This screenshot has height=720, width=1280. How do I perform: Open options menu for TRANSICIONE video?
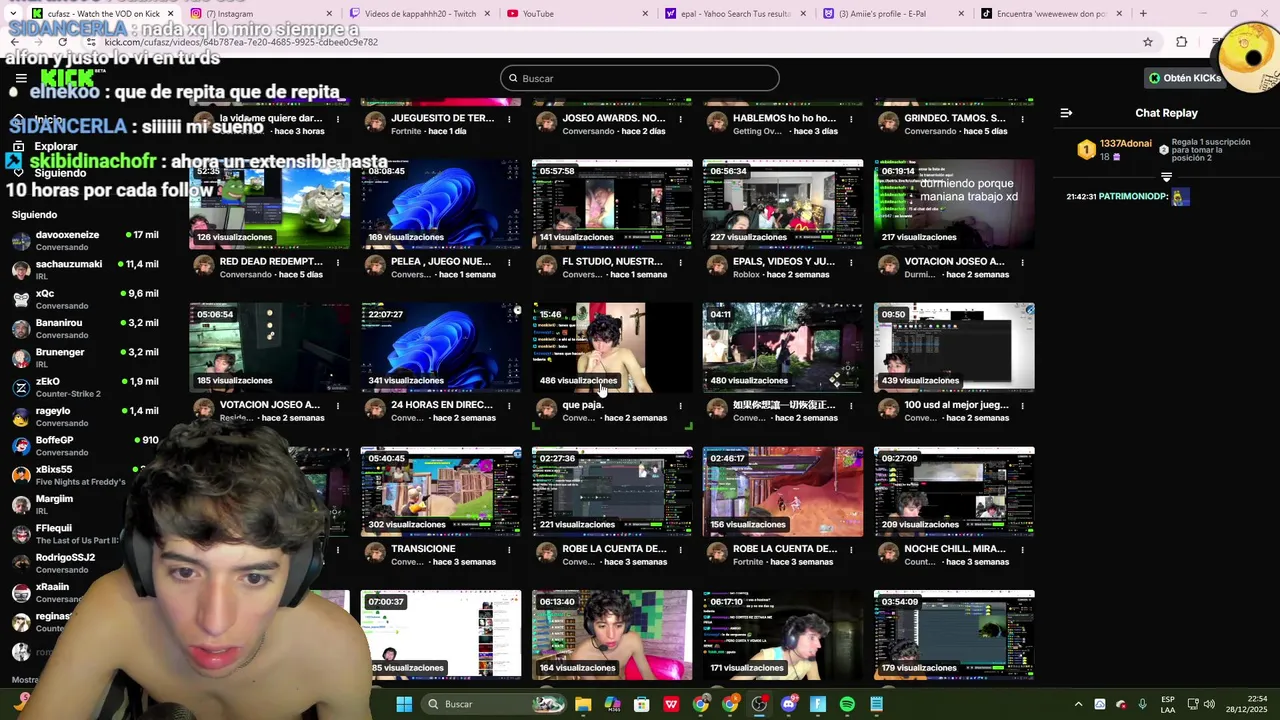(x=510, y=550)
